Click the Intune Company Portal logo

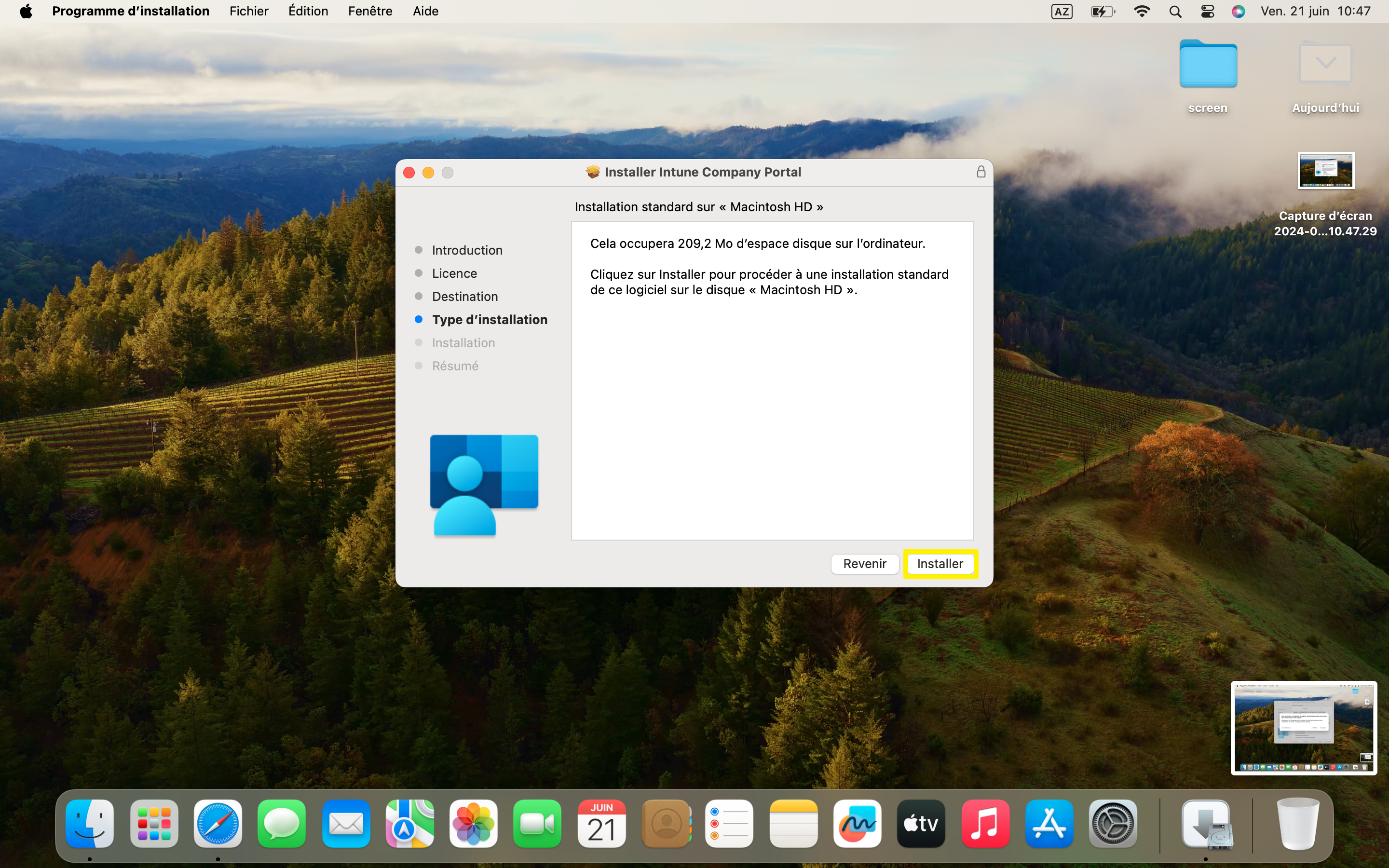coord(484,485)
